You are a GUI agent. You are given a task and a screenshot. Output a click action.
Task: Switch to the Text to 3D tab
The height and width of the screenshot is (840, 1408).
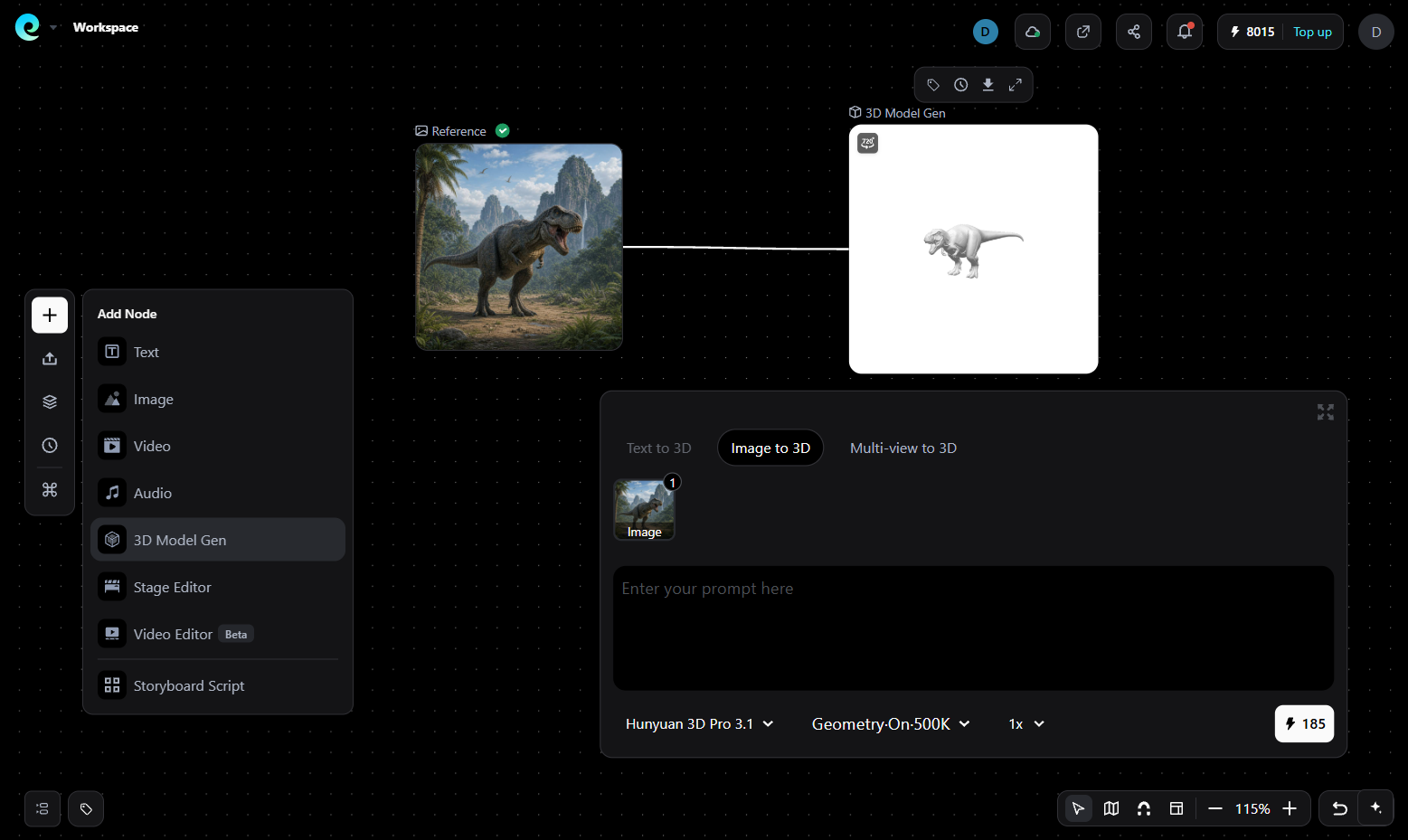659,448
